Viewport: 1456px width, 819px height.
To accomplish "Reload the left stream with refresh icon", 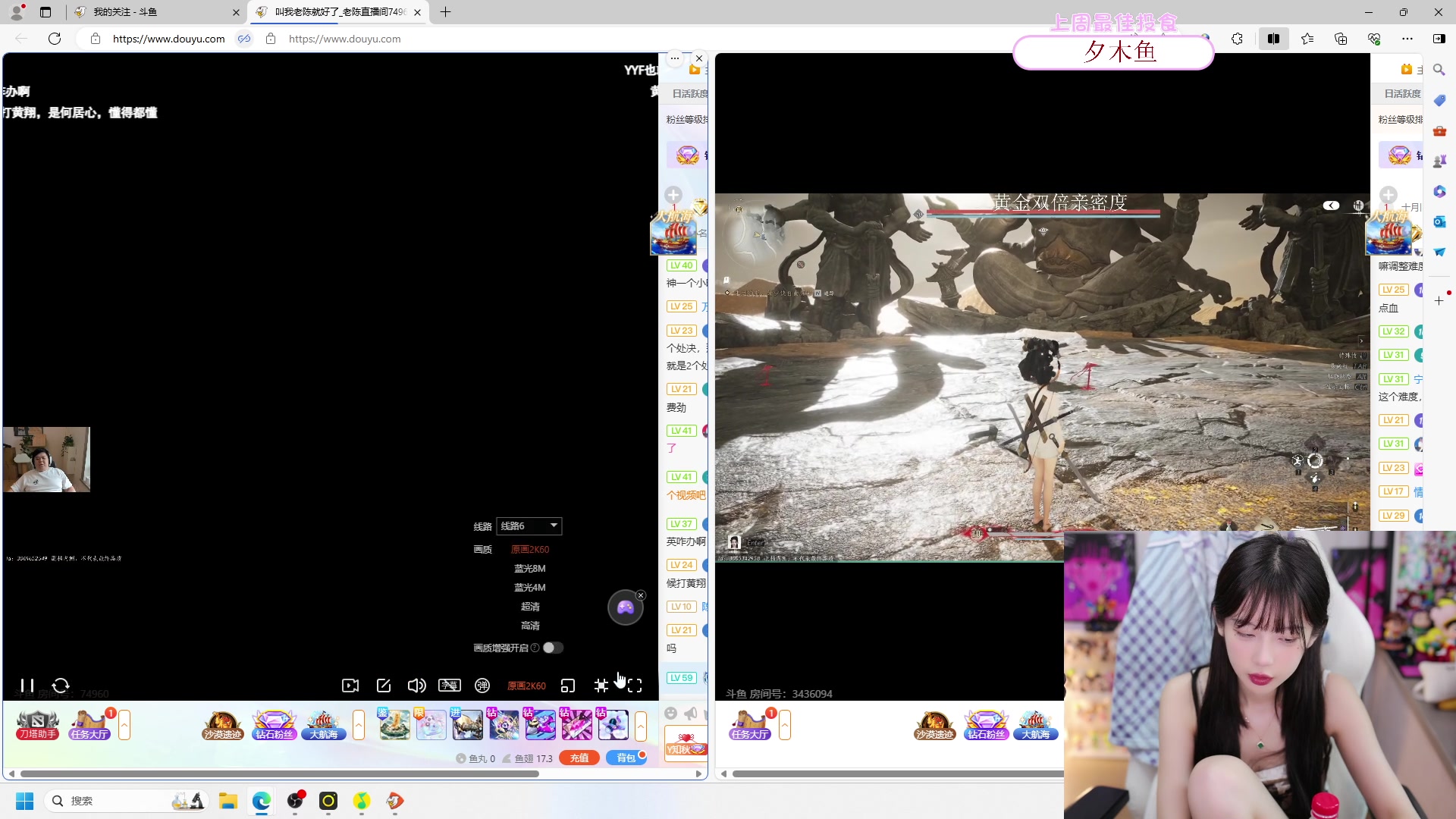I will click(61, 686).
